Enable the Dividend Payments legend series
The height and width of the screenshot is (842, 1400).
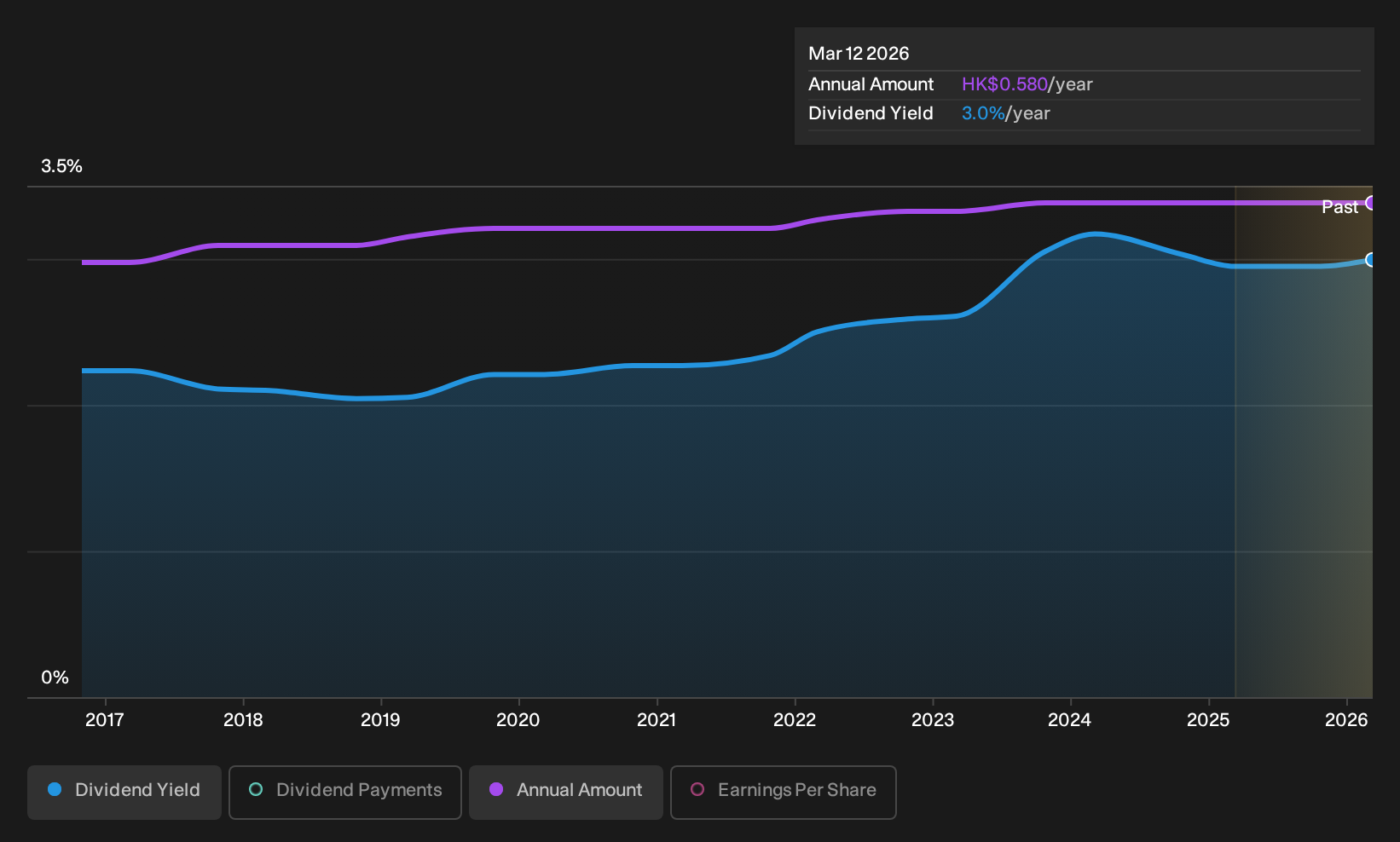pyautogui.click(x=345, y=792)
